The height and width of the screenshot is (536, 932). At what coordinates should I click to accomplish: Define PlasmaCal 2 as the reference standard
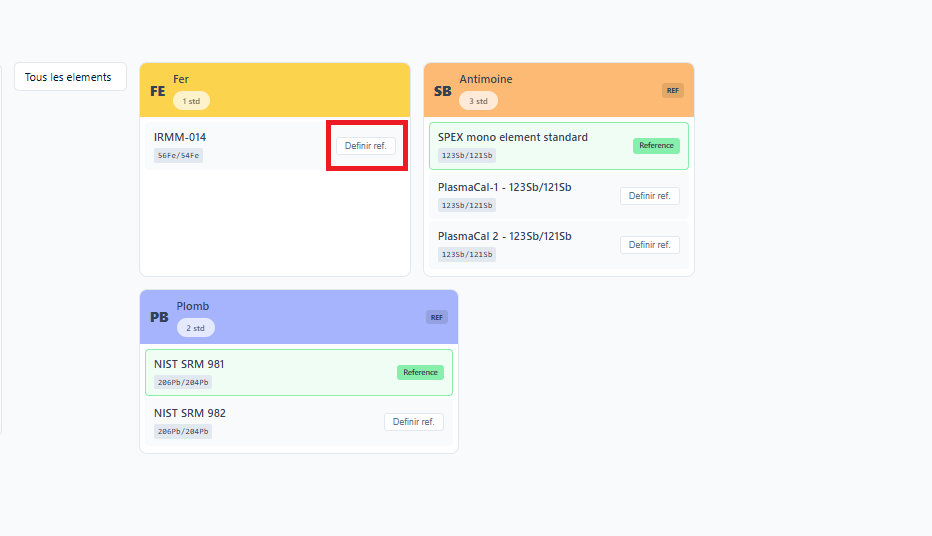click(x=649, y=245)
